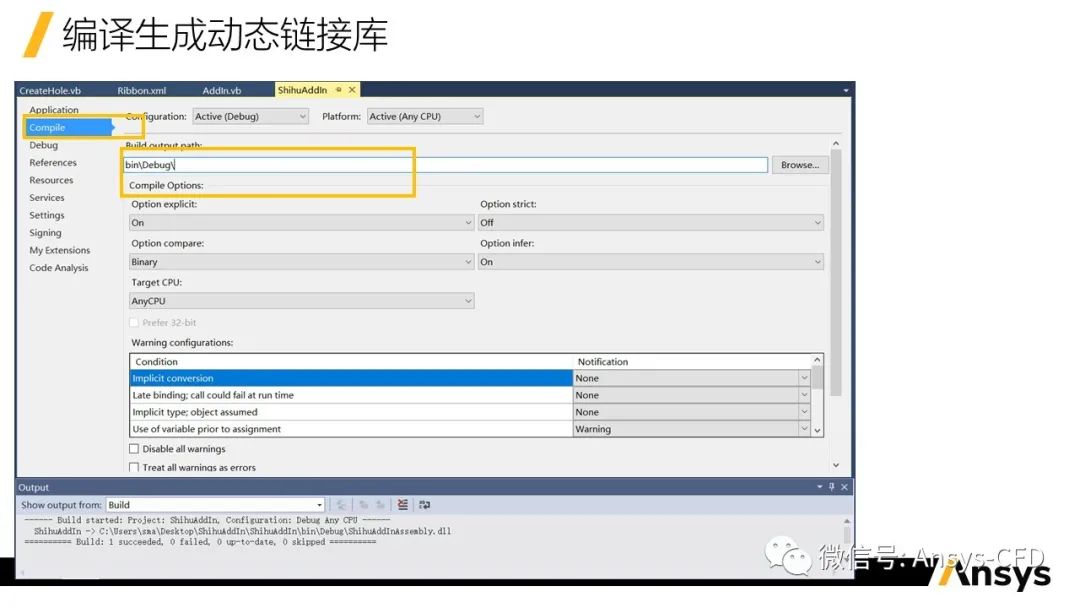The width and height of the screenshot is (1080, 608).
Task: Switch to the CreateHole.vb tab
Action: (x=50, y=90)
